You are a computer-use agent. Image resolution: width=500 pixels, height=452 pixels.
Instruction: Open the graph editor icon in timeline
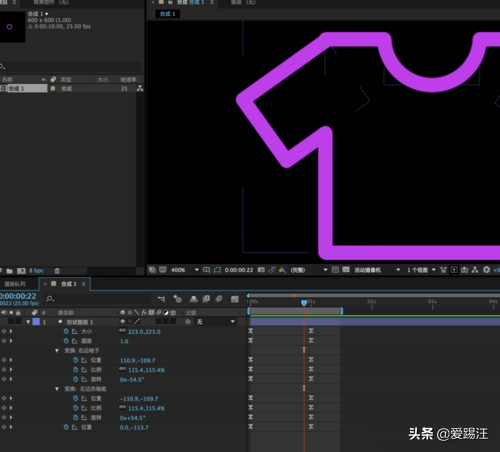(235, 299)
